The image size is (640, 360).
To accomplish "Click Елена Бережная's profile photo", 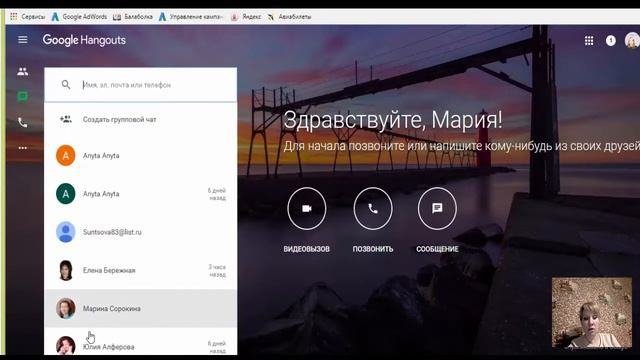I will 66,270.
